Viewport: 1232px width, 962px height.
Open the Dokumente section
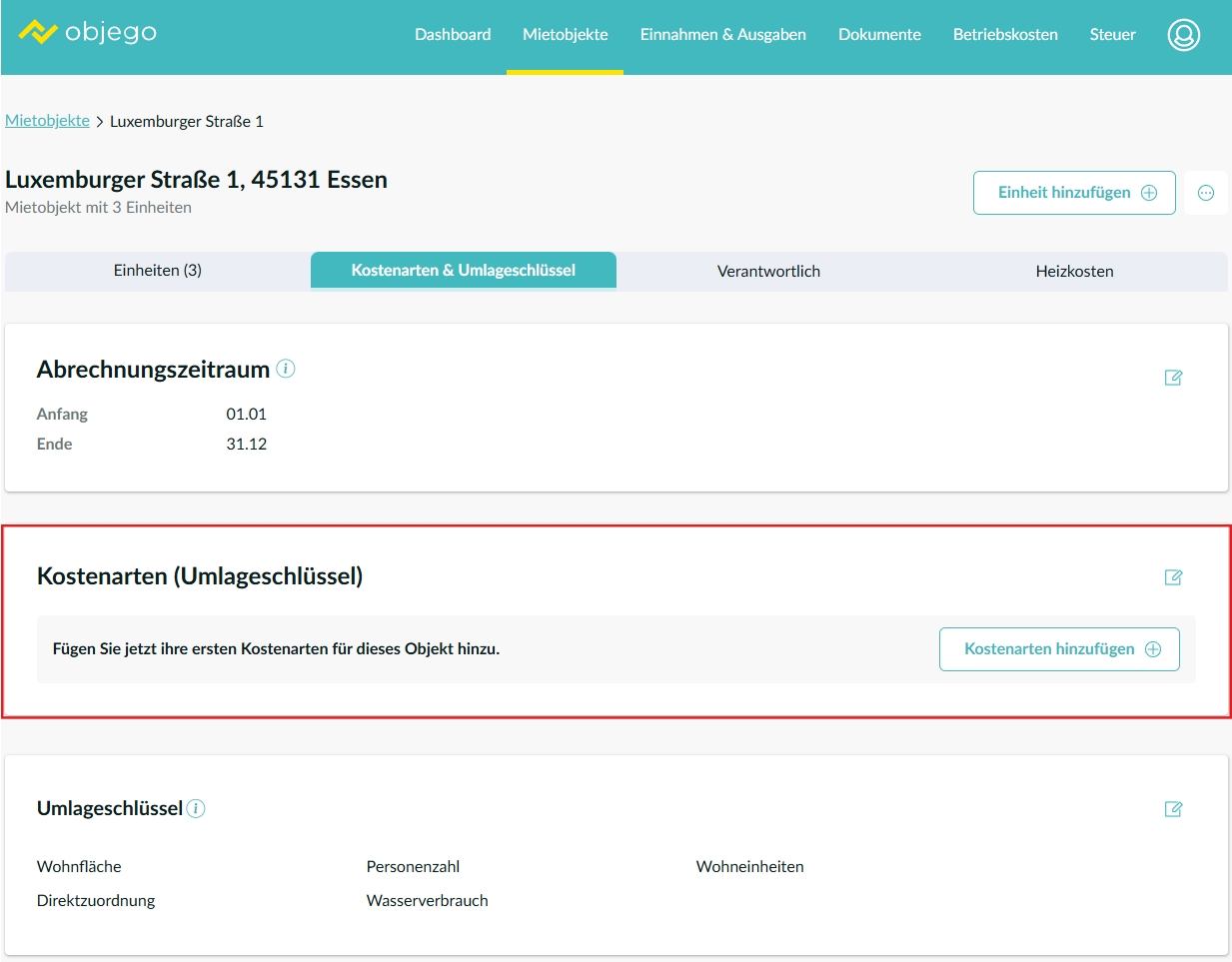pyautogui.click(x=879, y=35)
